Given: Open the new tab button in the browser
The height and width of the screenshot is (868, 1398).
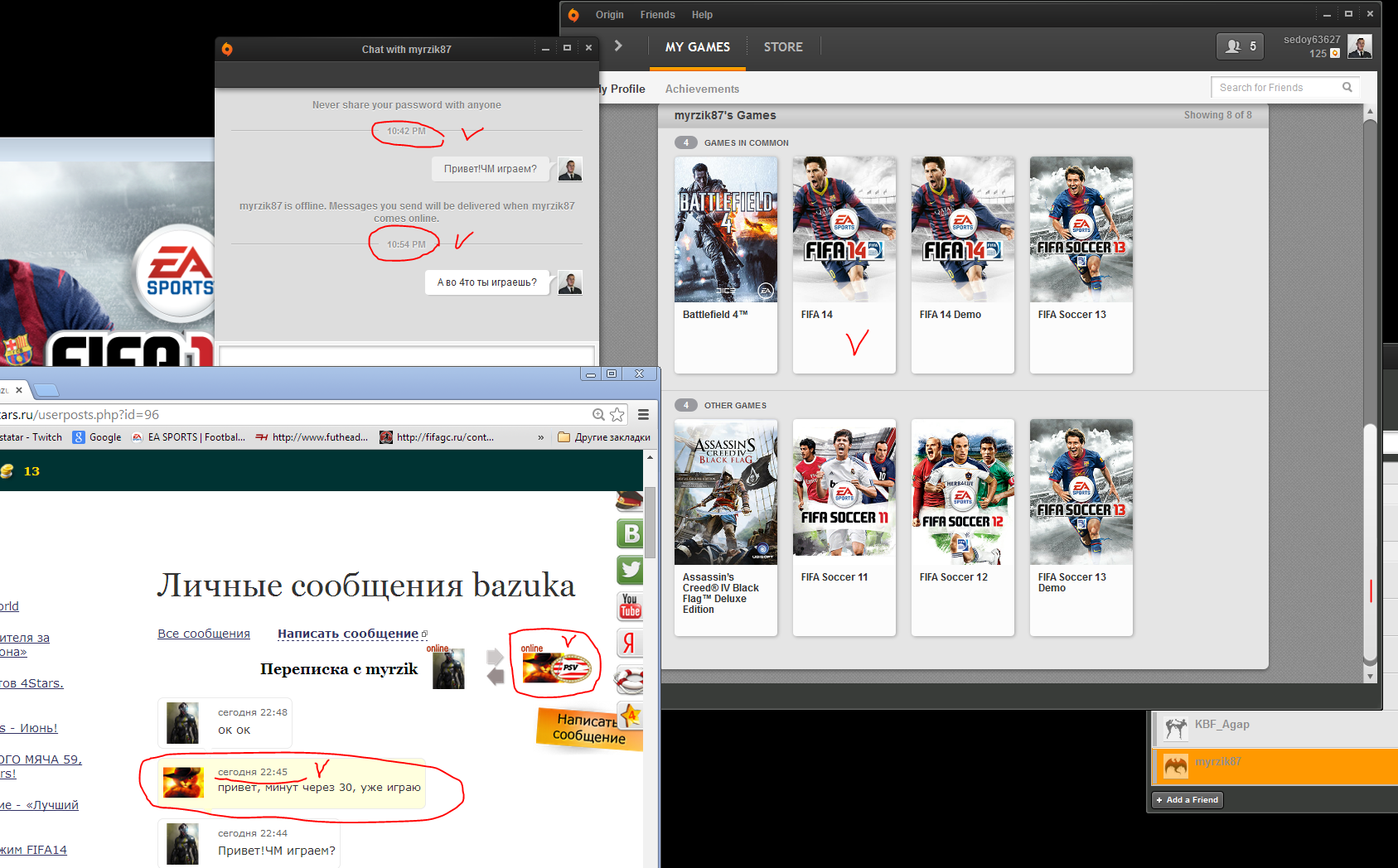Looking at the screenshot, I should click(46, 390).
